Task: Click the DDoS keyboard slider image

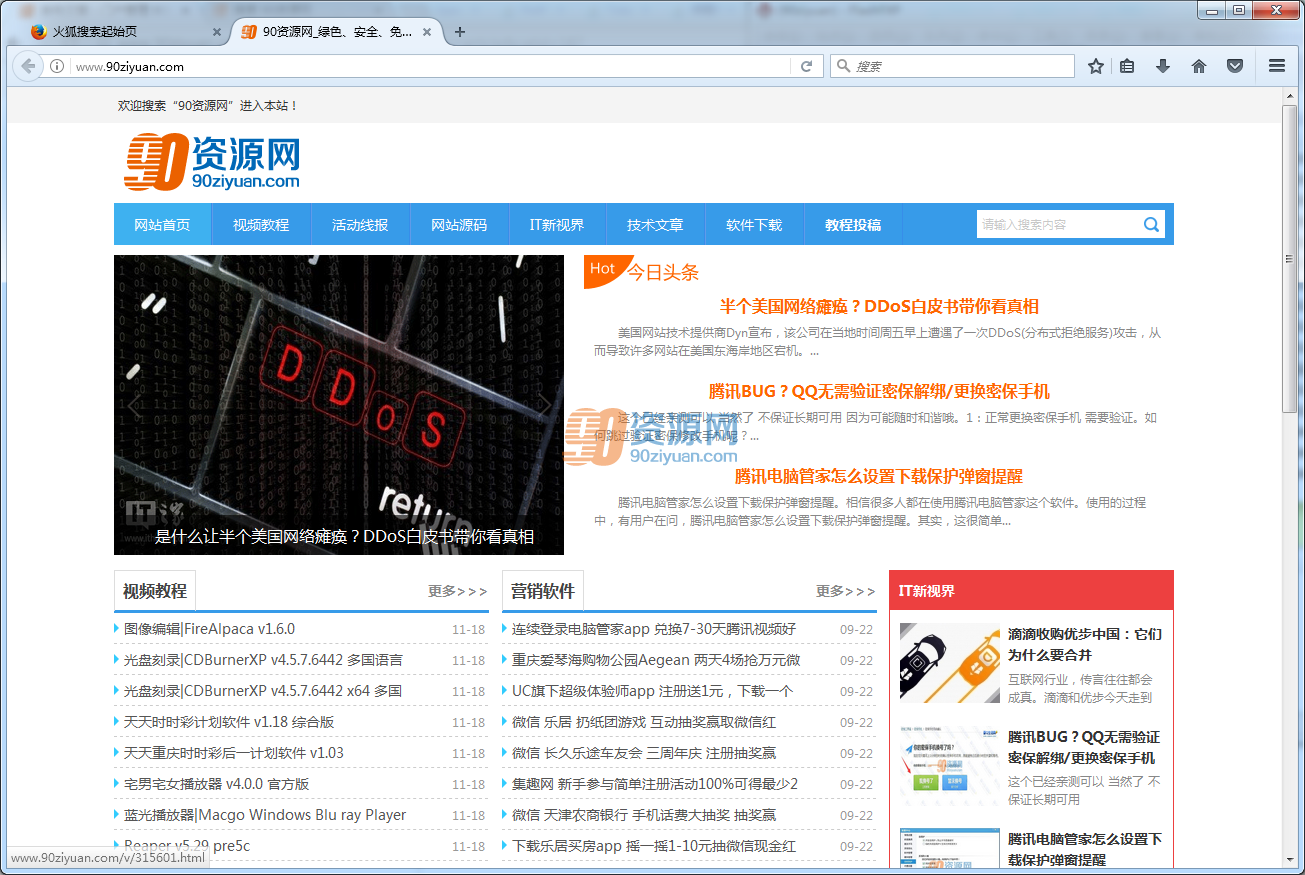Action: pos(339,405)
